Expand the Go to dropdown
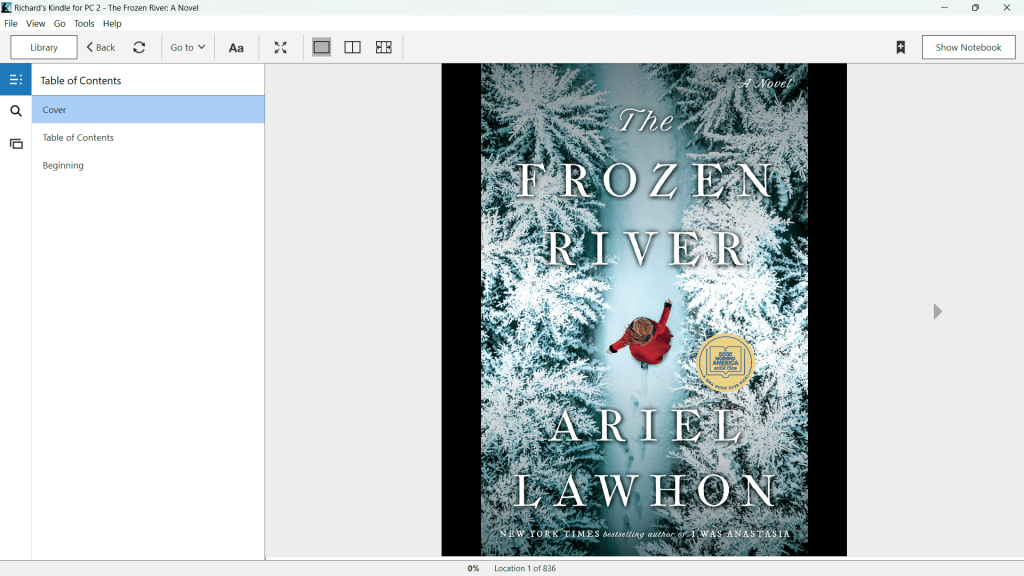The image size is (1024, 576). 187,47
